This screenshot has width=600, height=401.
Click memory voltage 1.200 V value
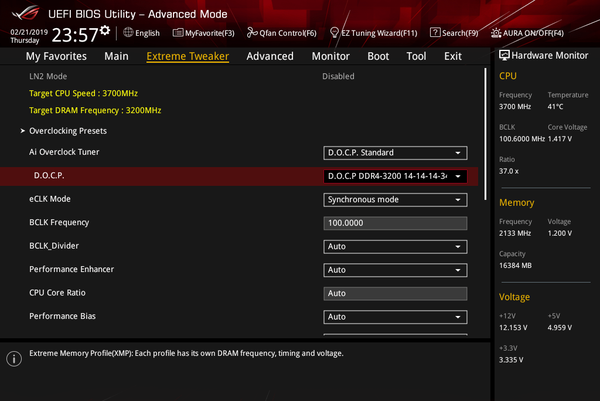(560, 233)
